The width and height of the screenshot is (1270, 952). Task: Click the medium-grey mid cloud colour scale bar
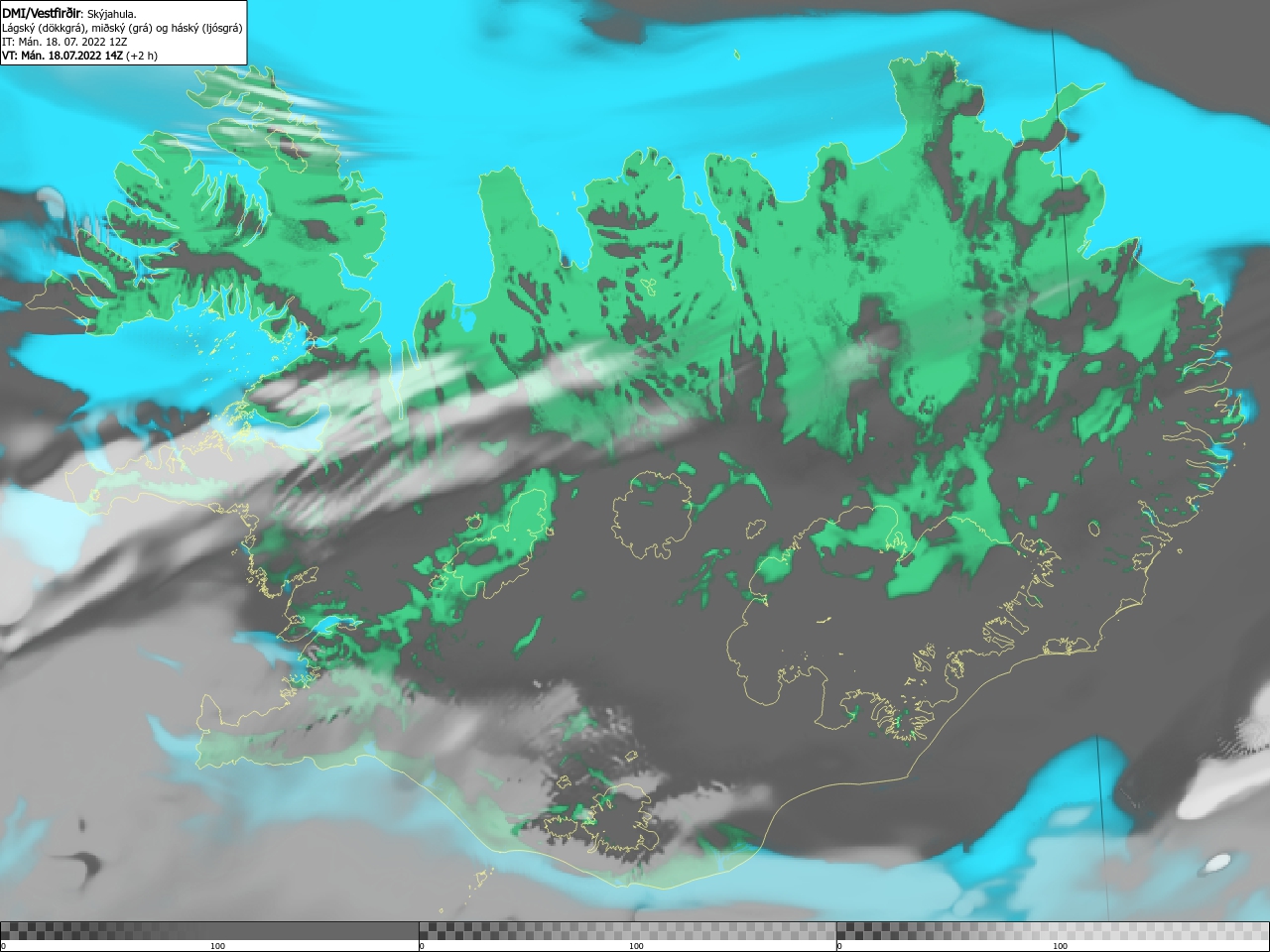click(628, 930)
